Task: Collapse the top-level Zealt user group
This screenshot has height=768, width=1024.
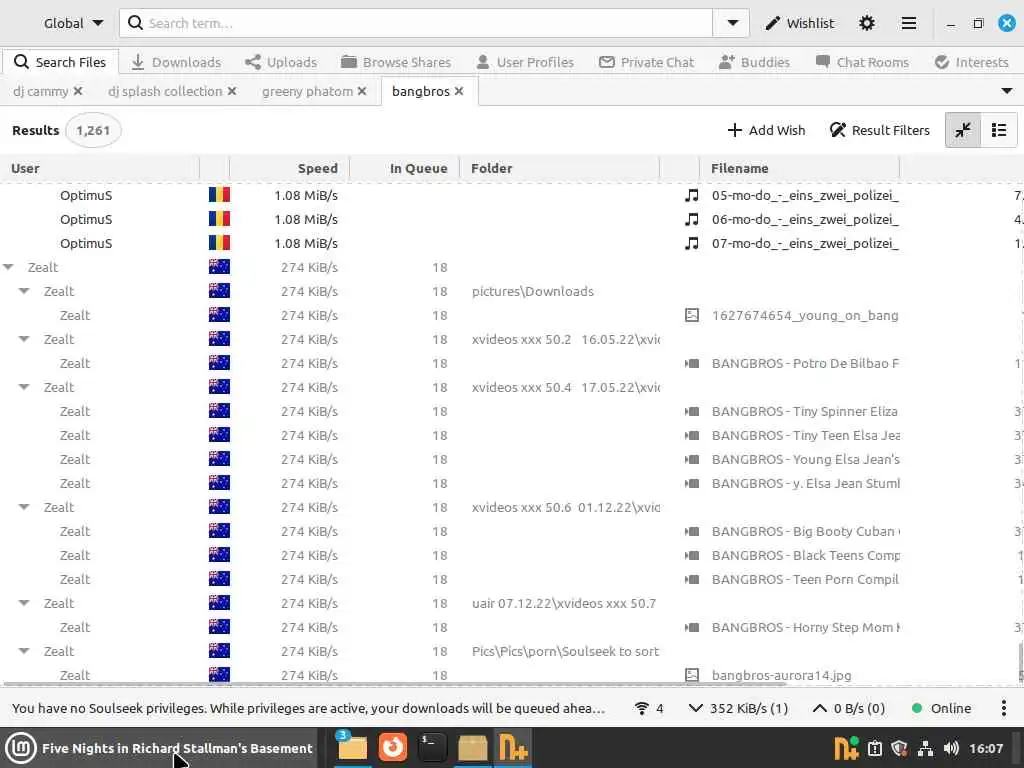Action: 8,267
